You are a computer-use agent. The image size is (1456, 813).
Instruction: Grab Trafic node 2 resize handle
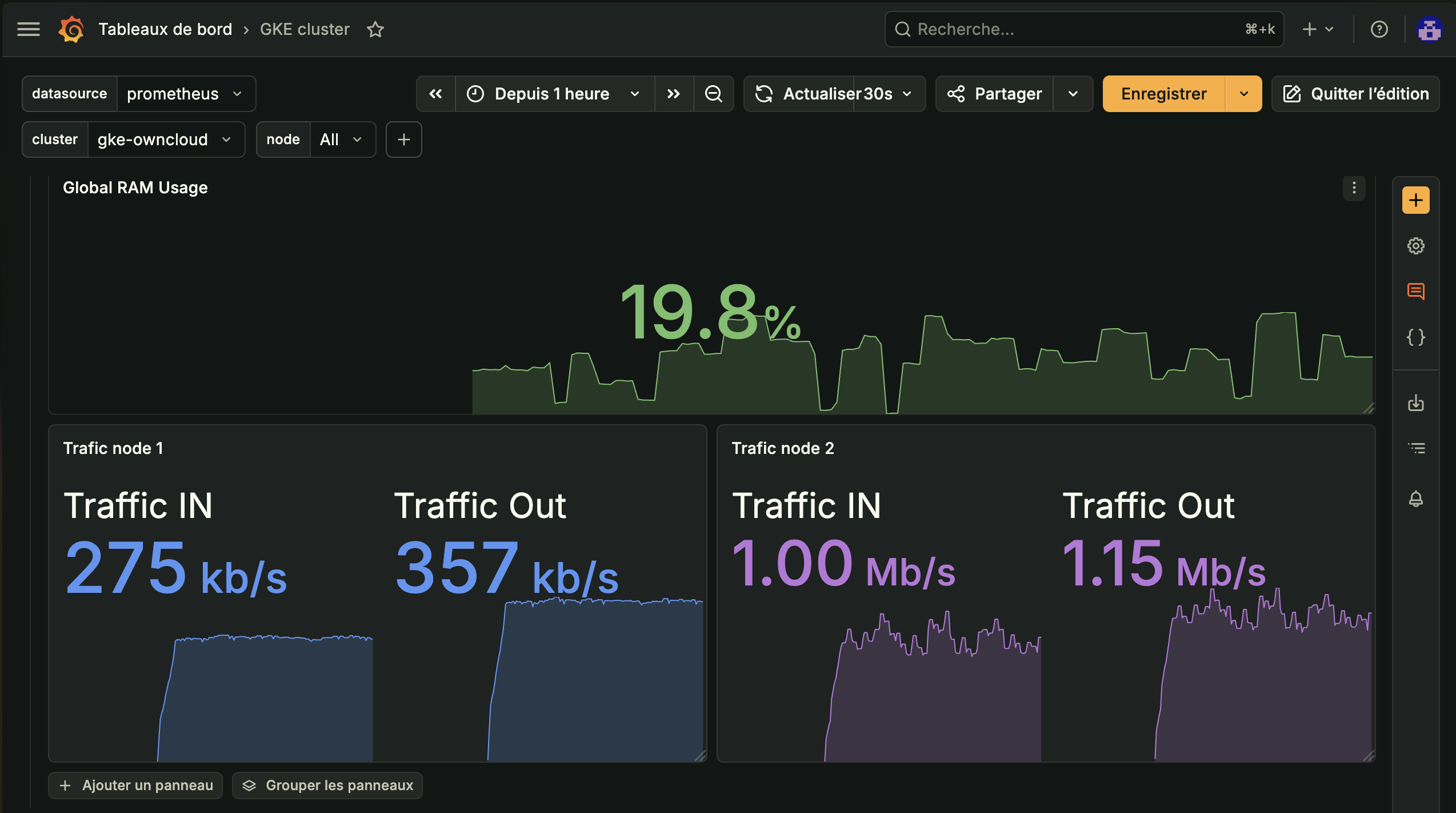click(x=1368, y=755)
